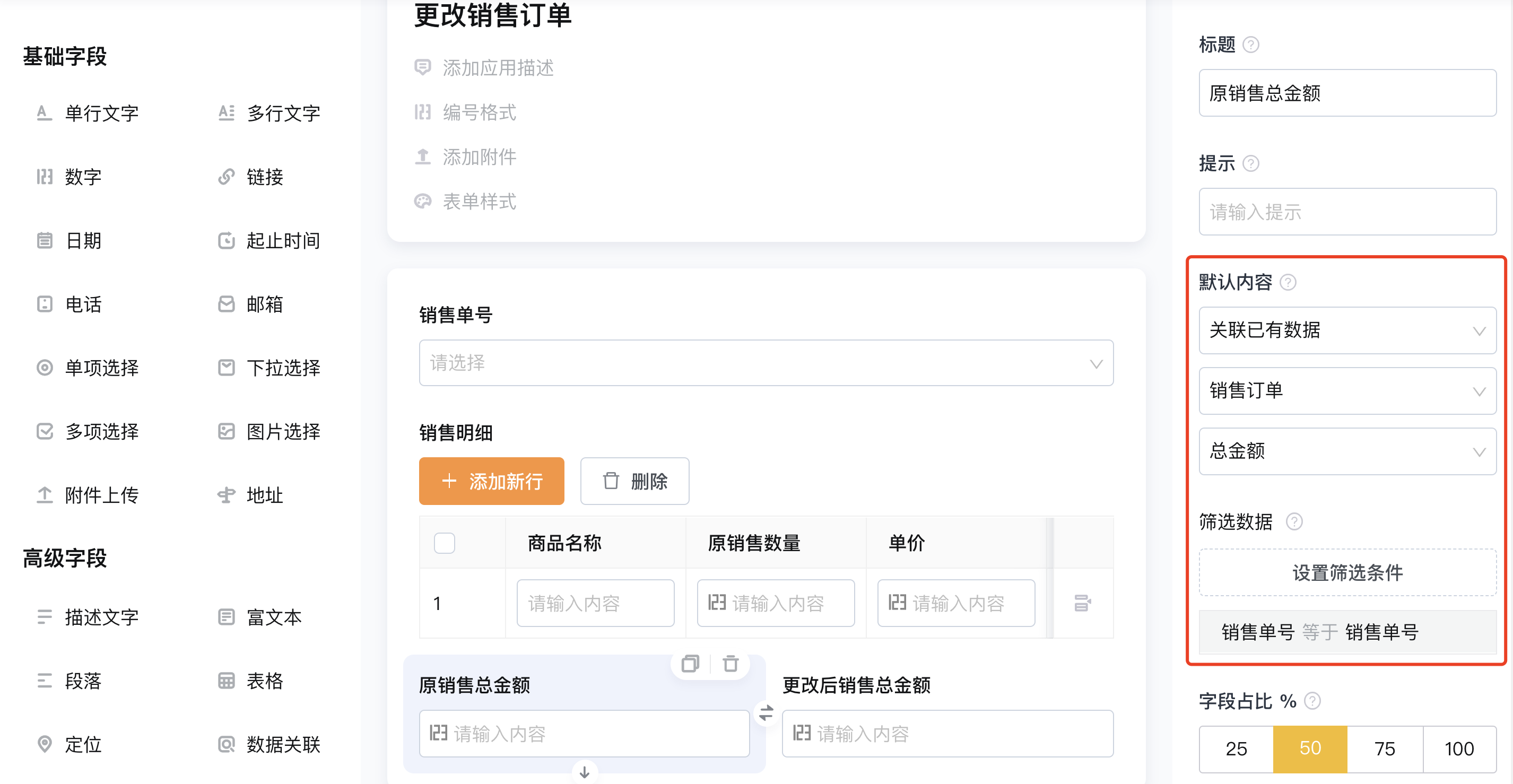Click the 添加新行 button

[x=492, y=481]
